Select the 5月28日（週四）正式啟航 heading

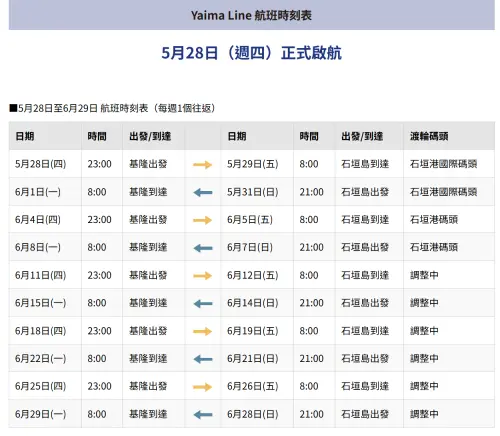click(252, 53)
